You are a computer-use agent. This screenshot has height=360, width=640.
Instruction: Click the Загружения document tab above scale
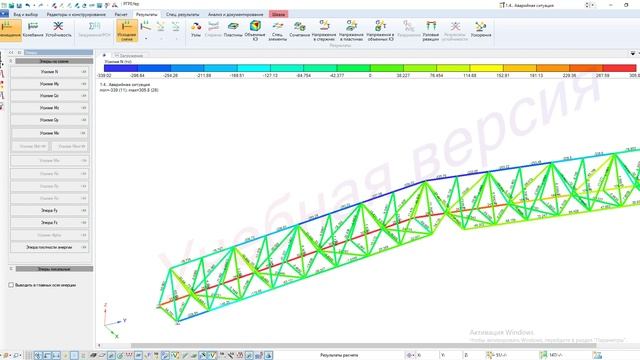coord(129,55)
